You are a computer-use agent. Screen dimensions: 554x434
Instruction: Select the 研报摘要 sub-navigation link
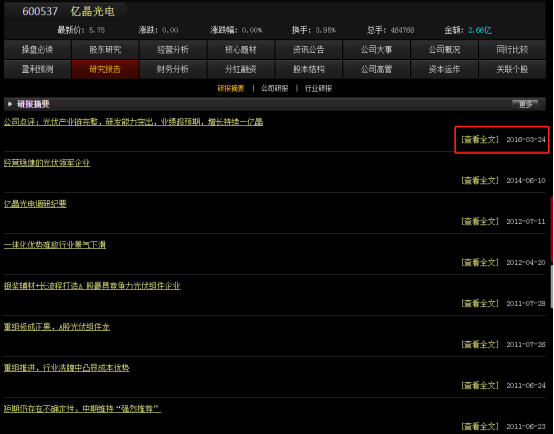pyautogui.click(x=231, y=88)
